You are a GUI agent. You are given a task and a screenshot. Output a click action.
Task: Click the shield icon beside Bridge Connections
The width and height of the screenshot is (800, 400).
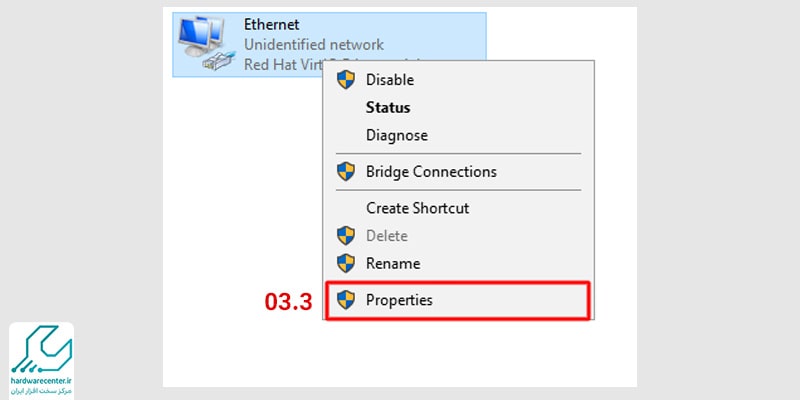pos(346,171)
